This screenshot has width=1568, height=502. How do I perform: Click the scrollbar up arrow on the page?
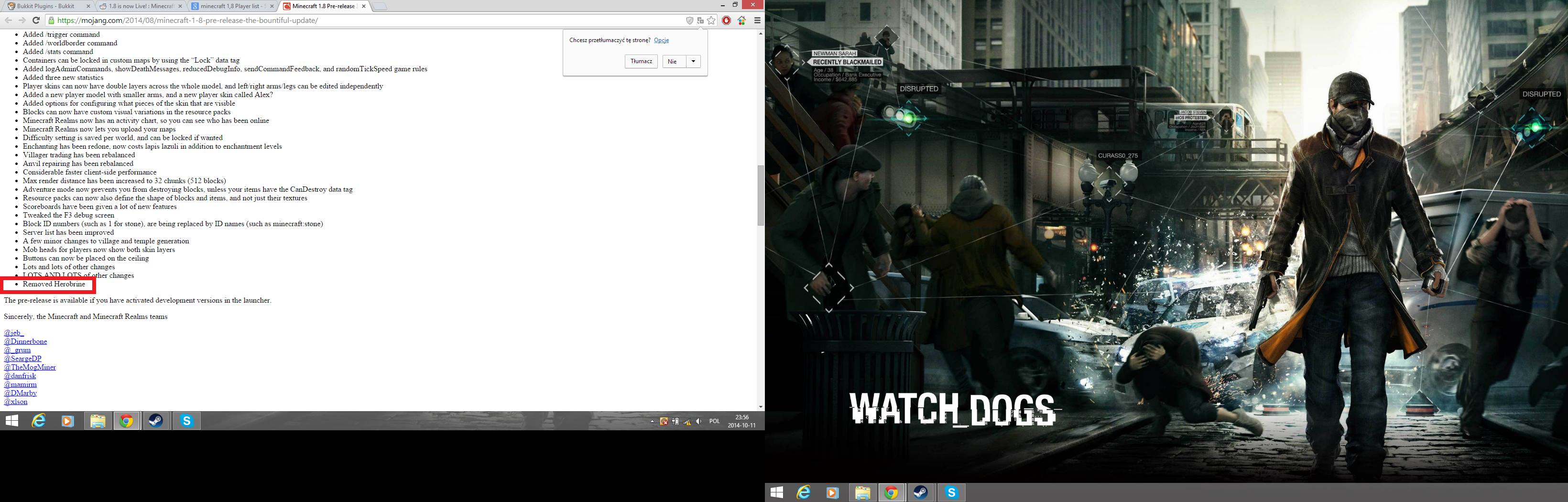tap(760, 33)
